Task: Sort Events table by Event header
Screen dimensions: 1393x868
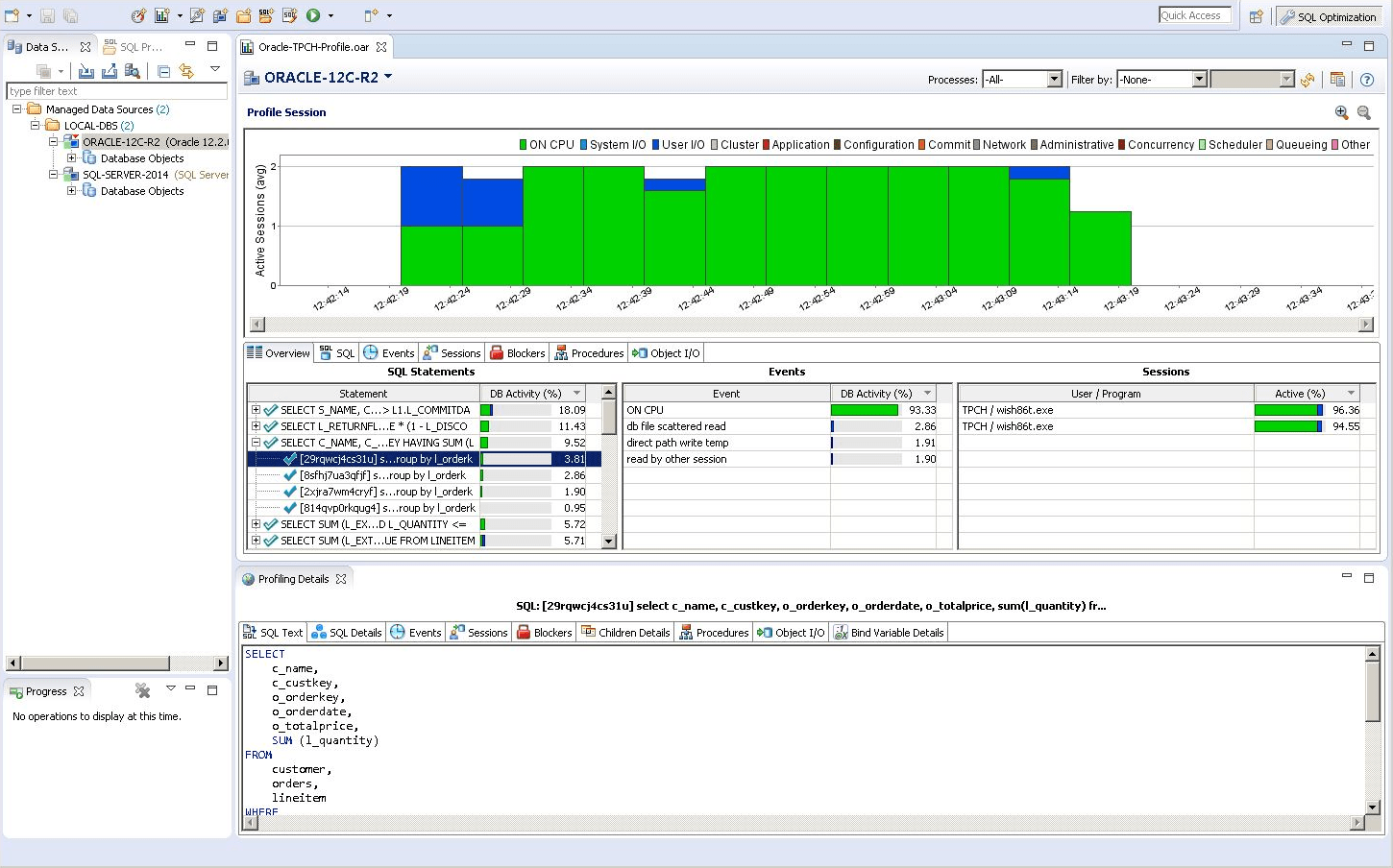Action: 726,394
